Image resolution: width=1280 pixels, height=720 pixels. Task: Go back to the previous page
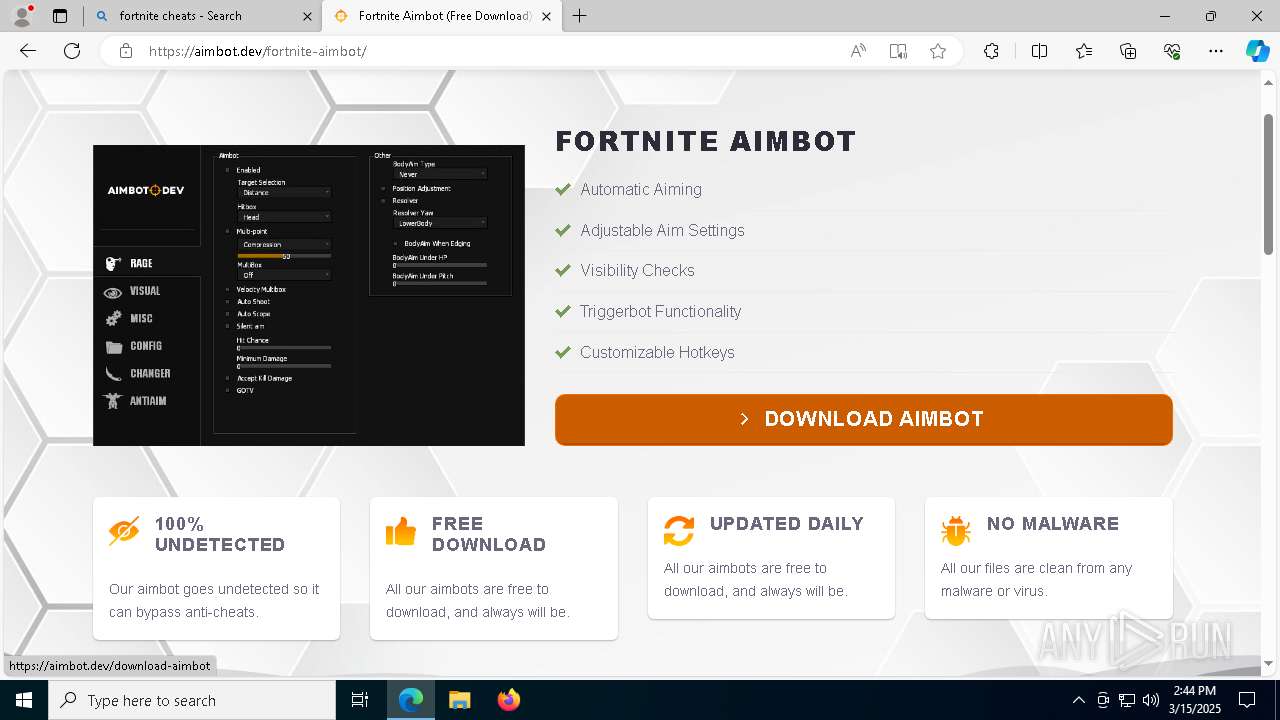(28, 51)
